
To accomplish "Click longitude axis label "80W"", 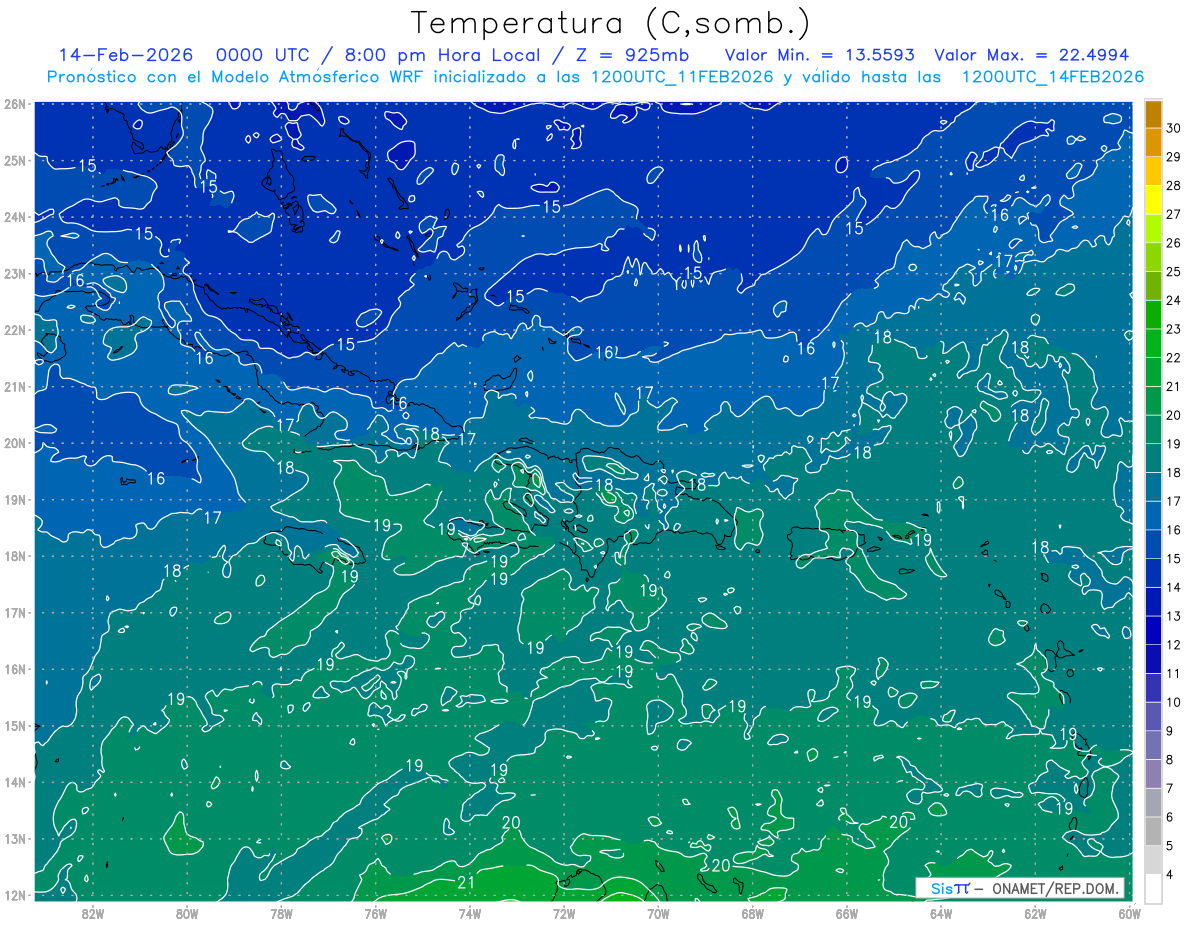I will (187, 913).
